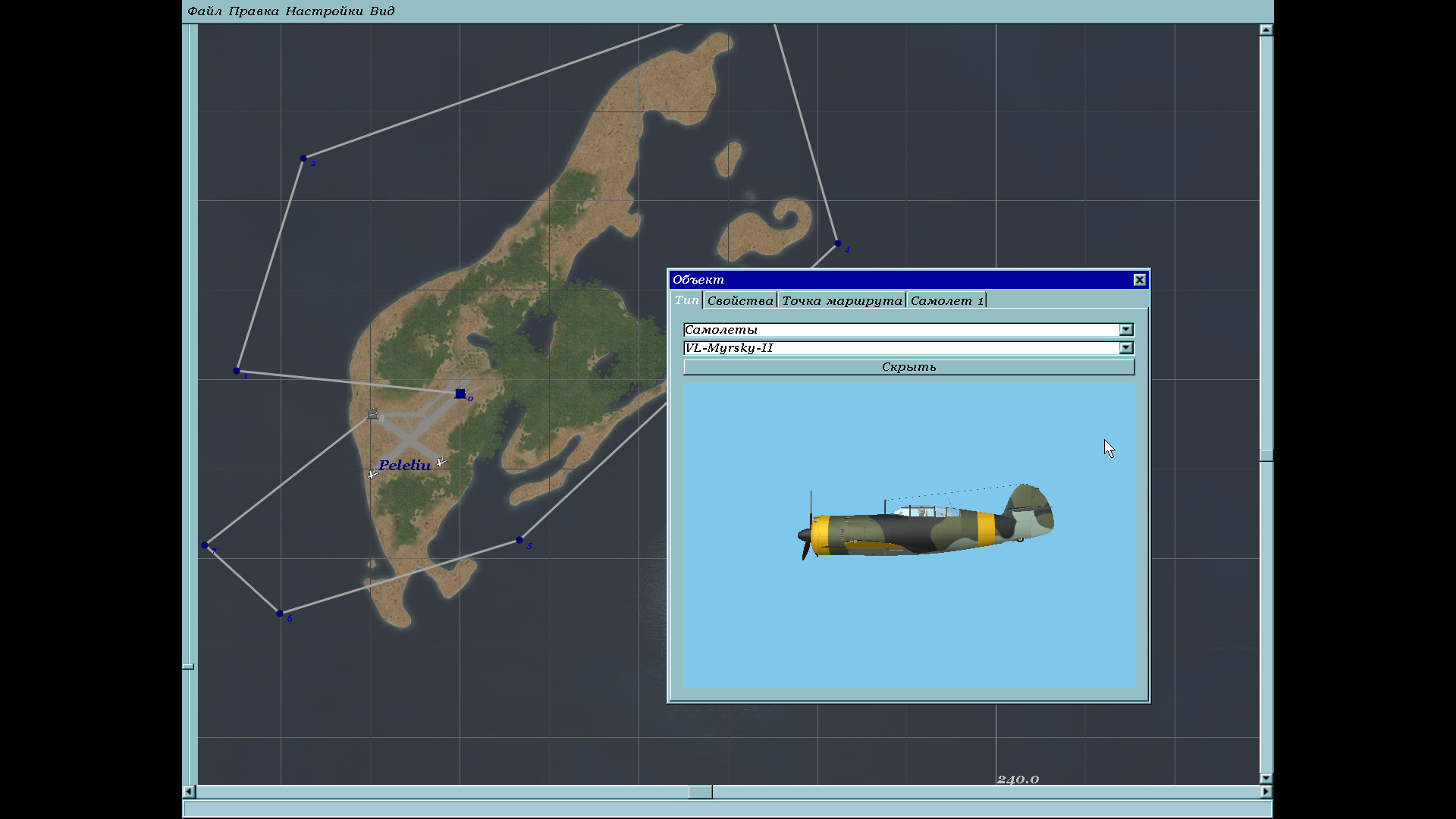The width and height of the screenshot is (1456, 819).
Task: Open the Настройки menu
Action: [x=324, y=11]
